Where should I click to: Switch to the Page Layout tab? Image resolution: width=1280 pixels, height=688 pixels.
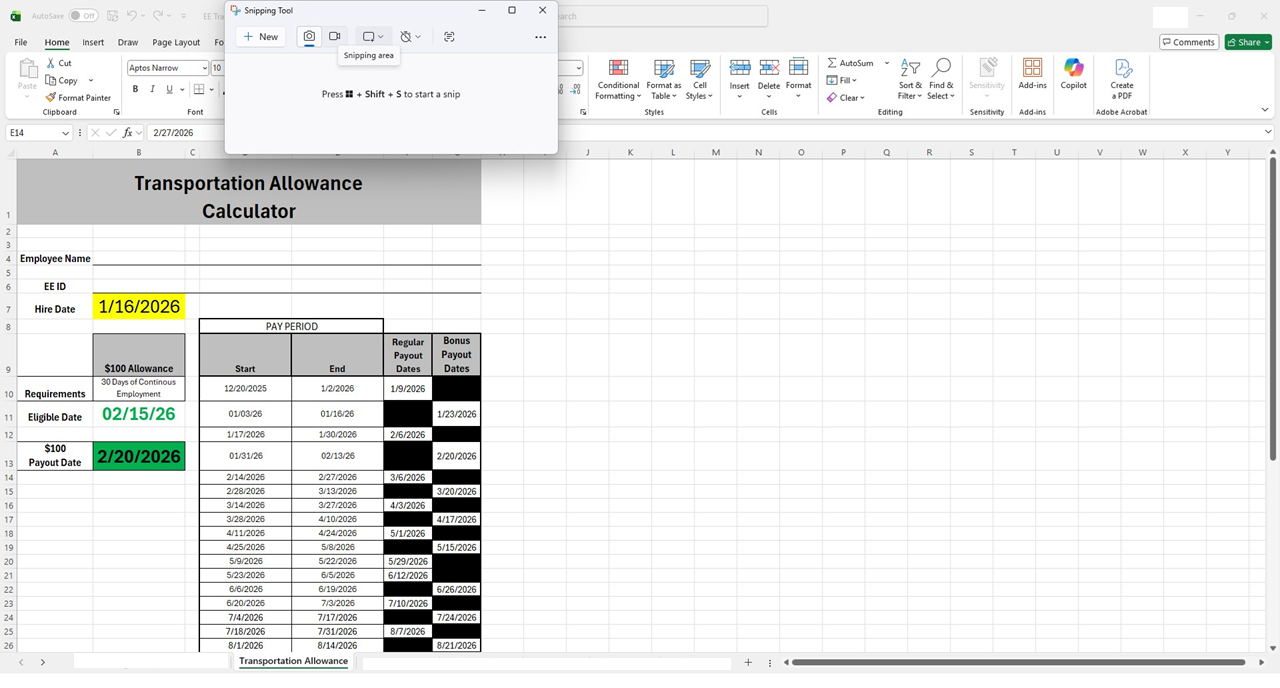click(176, 42)
